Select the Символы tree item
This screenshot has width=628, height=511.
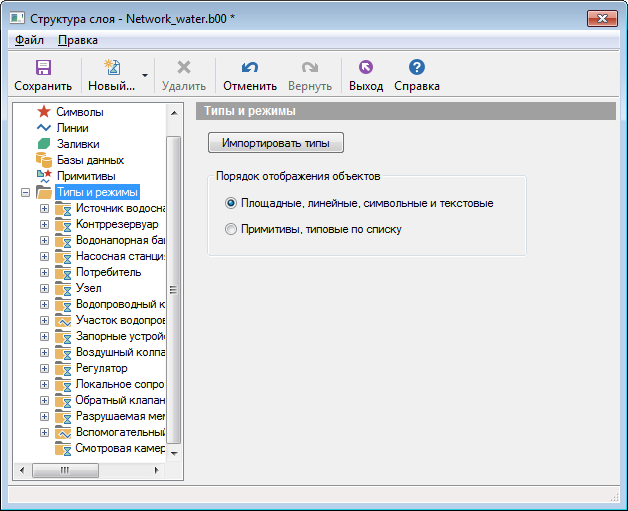(80, 112)
